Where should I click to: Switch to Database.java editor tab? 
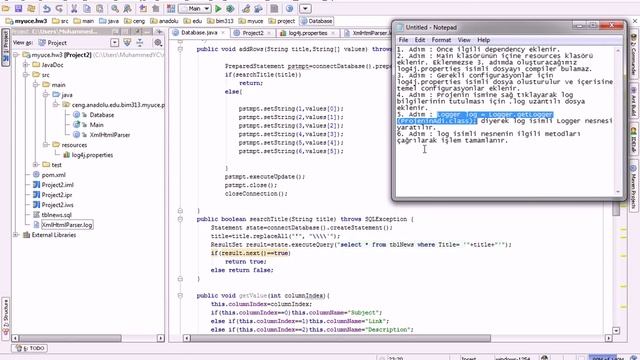click(199, 33)
